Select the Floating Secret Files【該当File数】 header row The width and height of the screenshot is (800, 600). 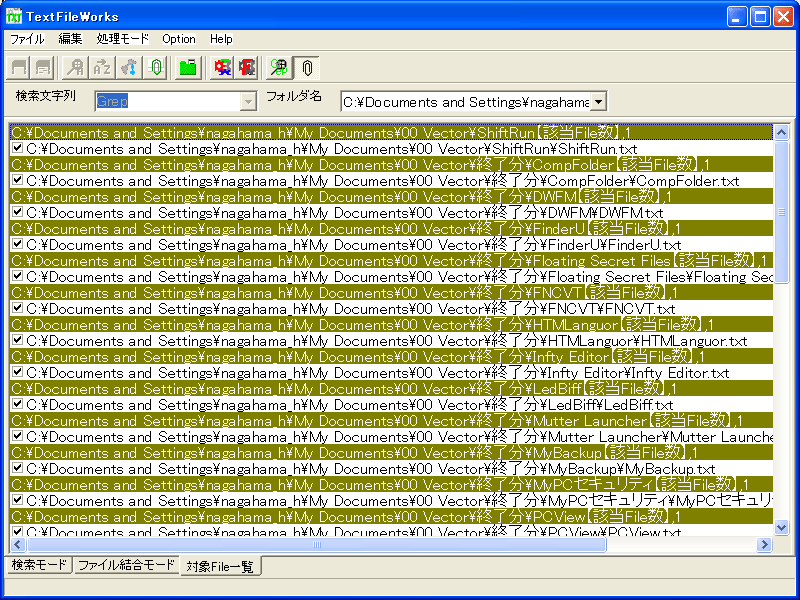pos(391,260)
